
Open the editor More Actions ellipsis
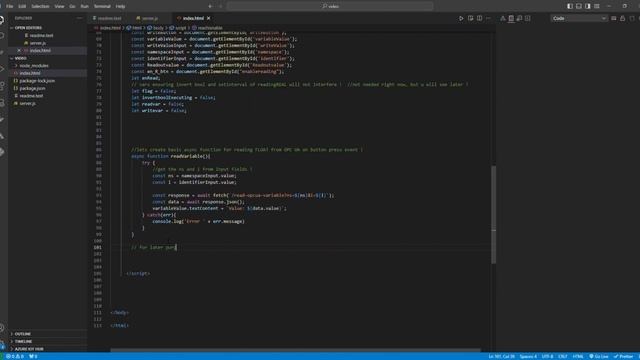tap(488, 18)
